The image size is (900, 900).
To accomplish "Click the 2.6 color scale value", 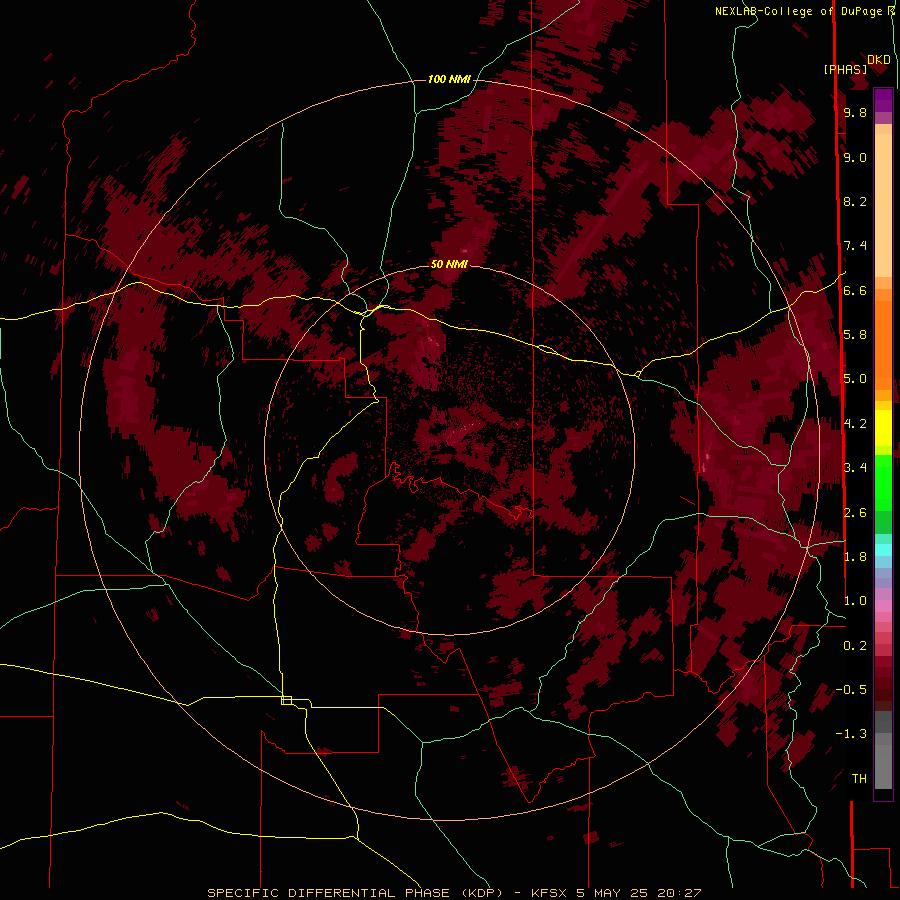I will tap(855, 513).
